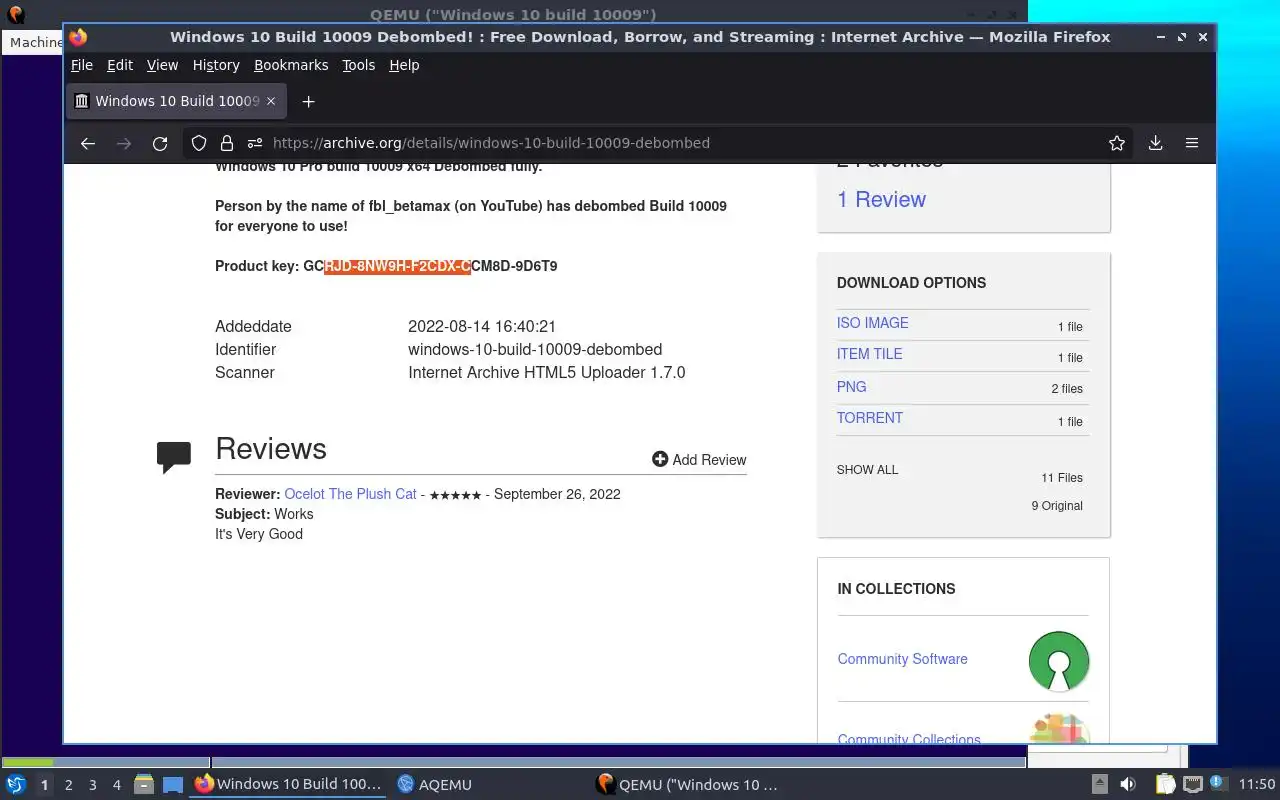Open the Community Software collection link
This screenshot has height=800, width=1280.
tap(902, 659)
